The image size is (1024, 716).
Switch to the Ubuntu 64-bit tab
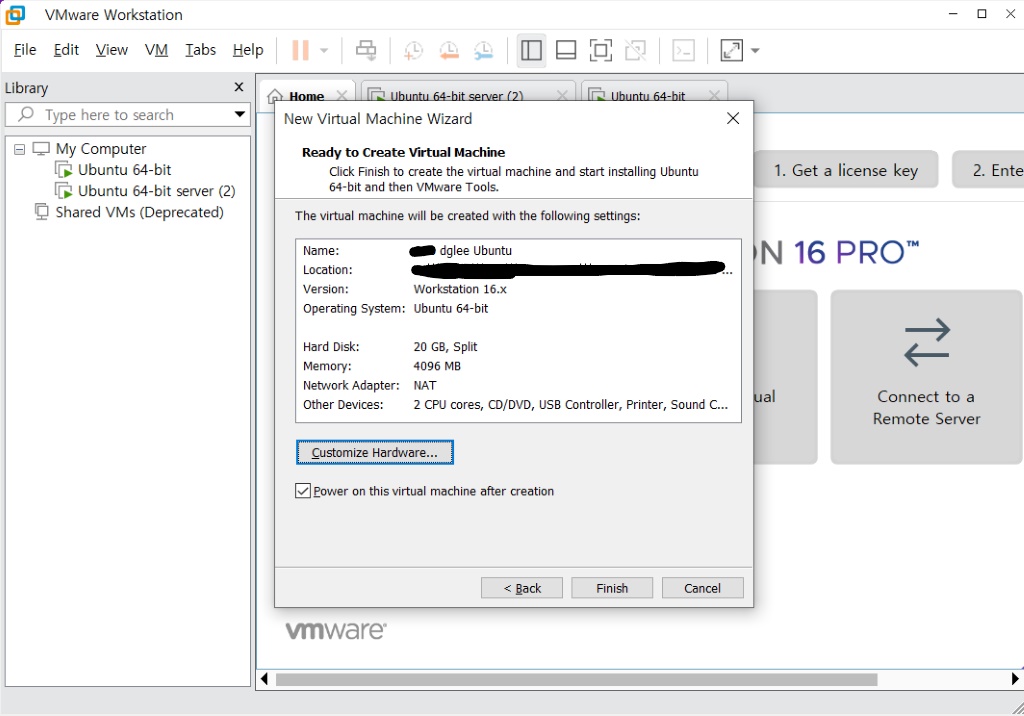point(648,96)
